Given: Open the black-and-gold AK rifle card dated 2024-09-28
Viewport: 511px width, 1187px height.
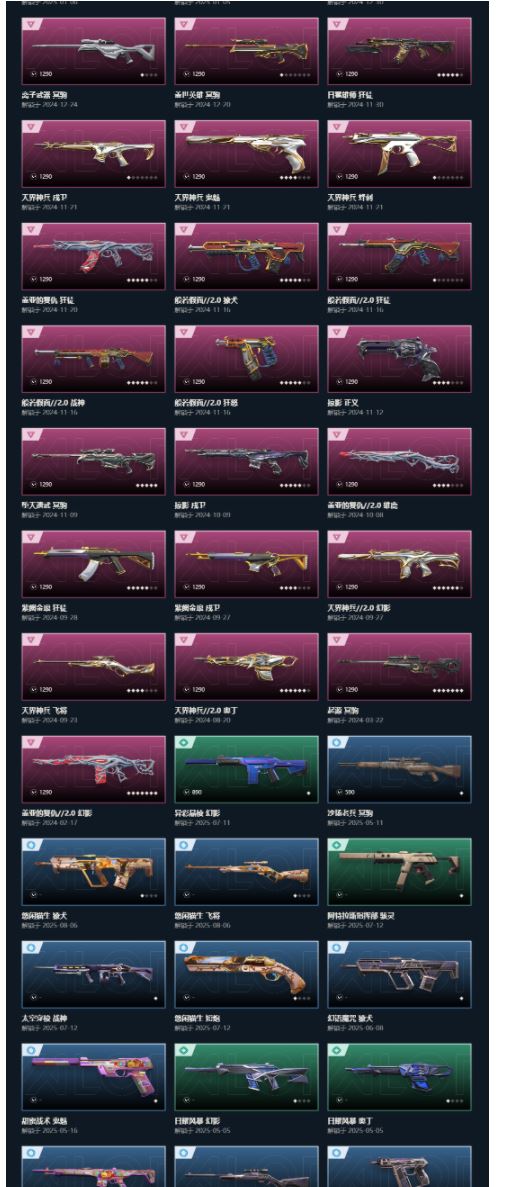Looking at the screenshot, I should 94,564.
